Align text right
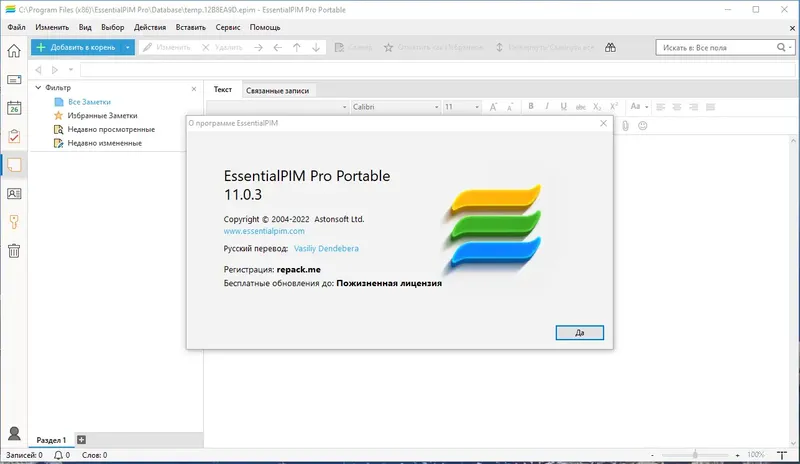Viewport: 800px width, 464px height. (x=693, y=107)
